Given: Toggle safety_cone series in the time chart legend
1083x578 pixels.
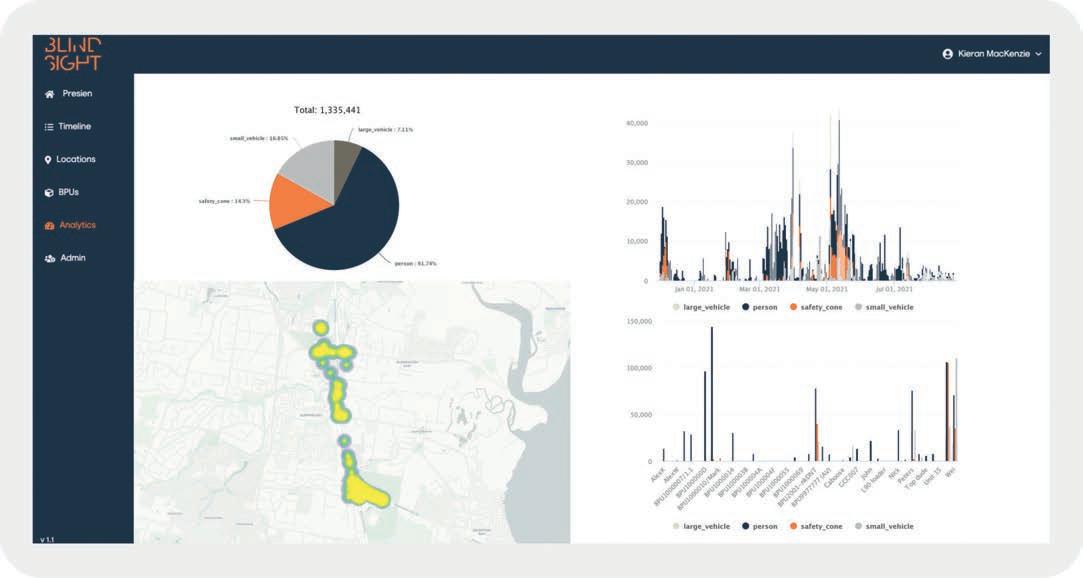Looking at the screenshot, I should click(816, 307).
